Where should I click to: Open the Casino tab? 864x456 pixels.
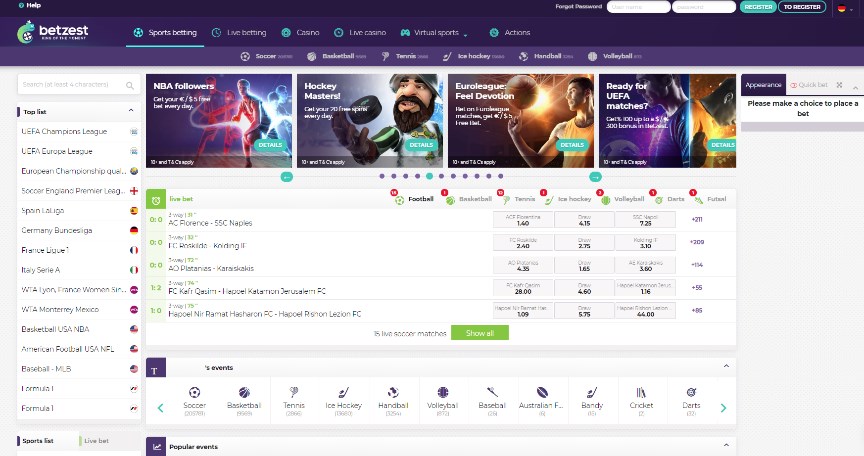pyautogui.click(x=300, y=32)
